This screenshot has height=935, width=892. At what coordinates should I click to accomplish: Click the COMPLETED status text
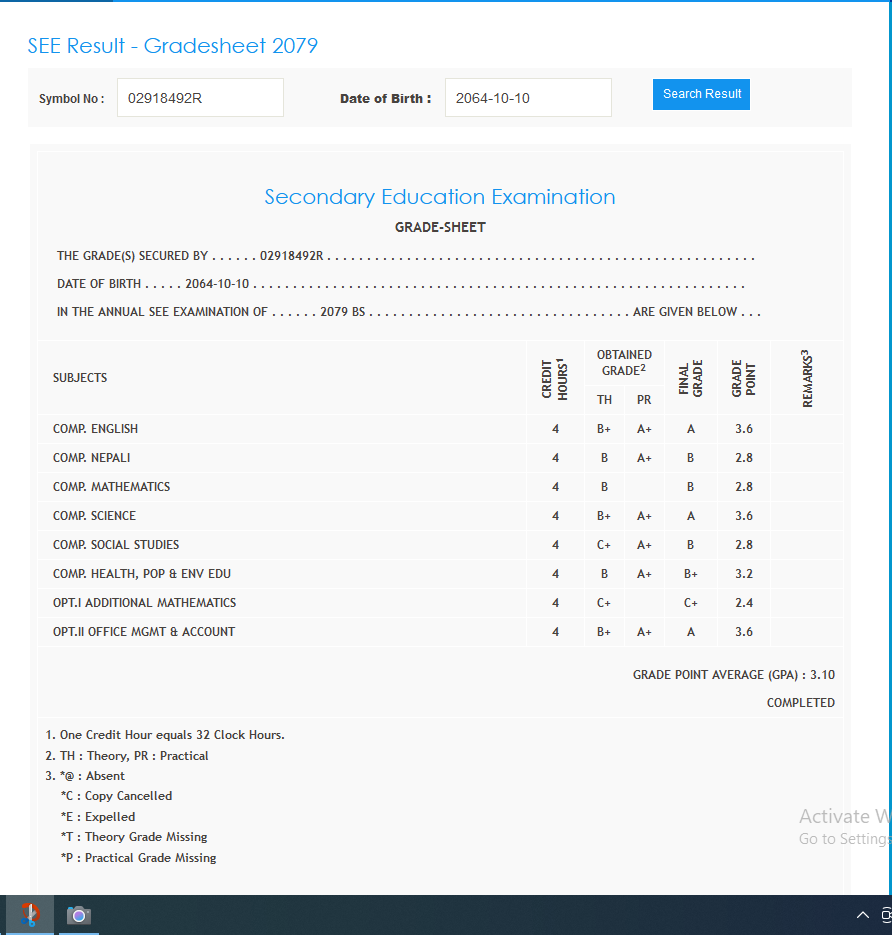(x=800, y=703)
